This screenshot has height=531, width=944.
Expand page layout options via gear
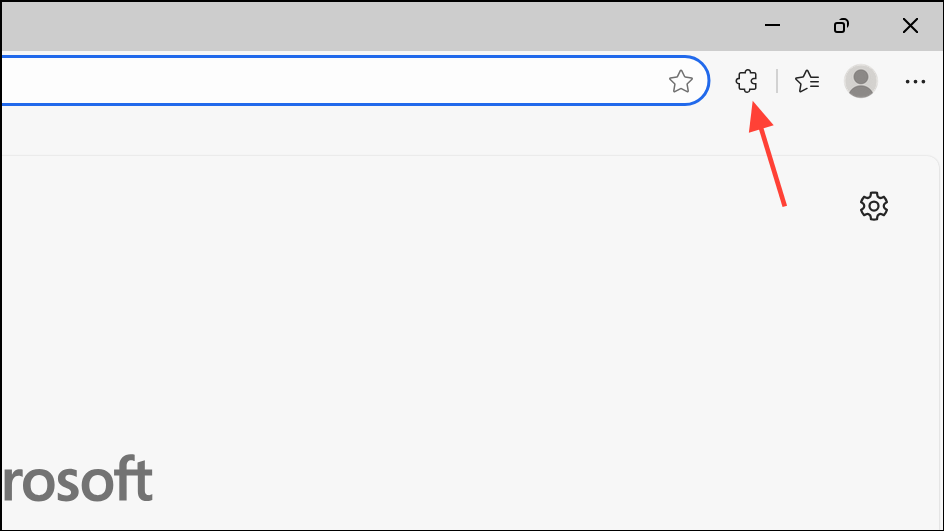coord(874,206)
